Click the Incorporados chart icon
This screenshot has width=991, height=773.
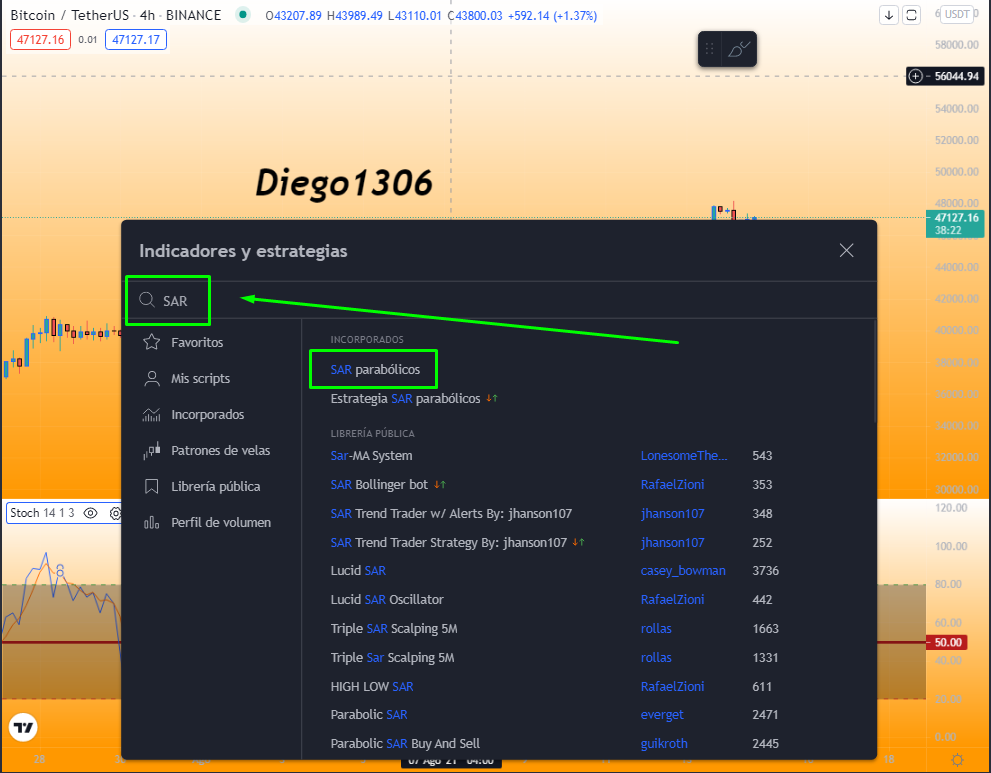(152, 414)
